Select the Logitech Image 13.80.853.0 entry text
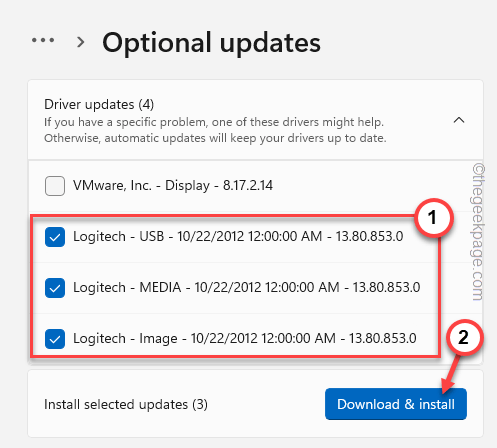The image size is (497, 448). [245, 338]
